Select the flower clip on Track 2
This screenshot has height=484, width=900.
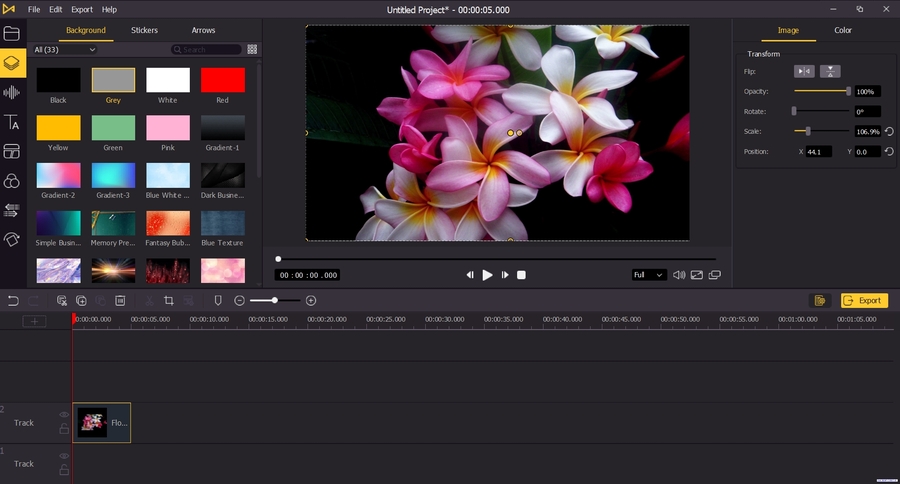click(x=102, y=423)
